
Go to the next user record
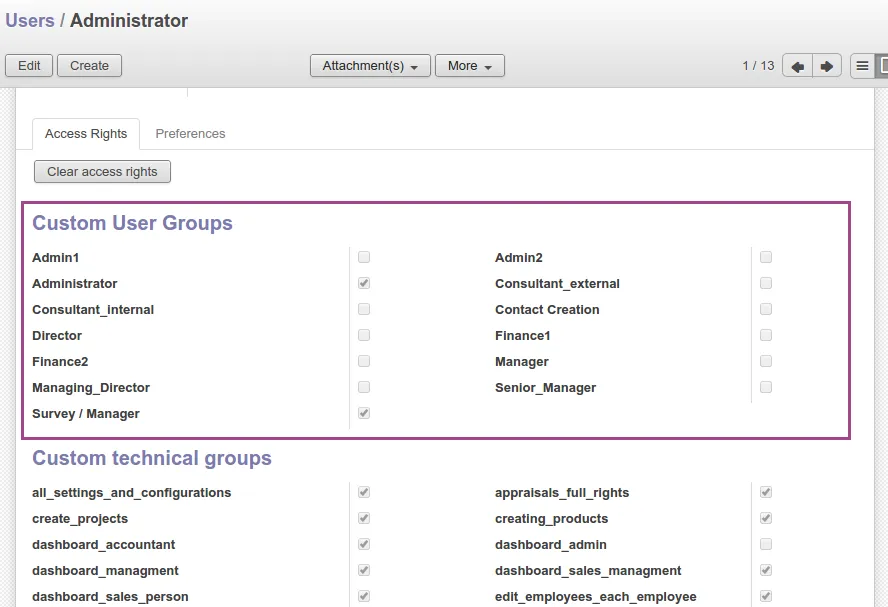[x=826, y=66]
